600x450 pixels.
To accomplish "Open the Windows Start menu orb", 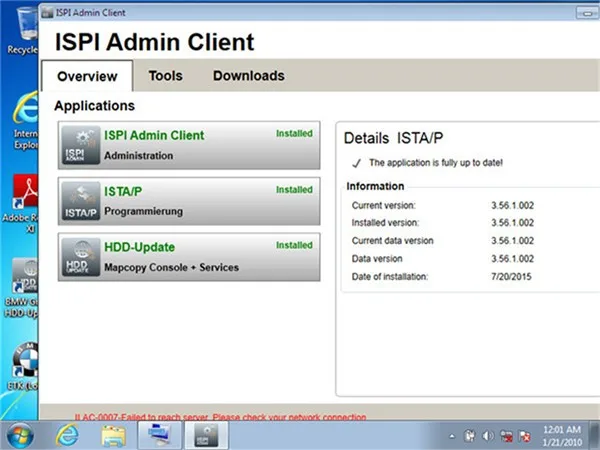I will [x=18, y=435].
